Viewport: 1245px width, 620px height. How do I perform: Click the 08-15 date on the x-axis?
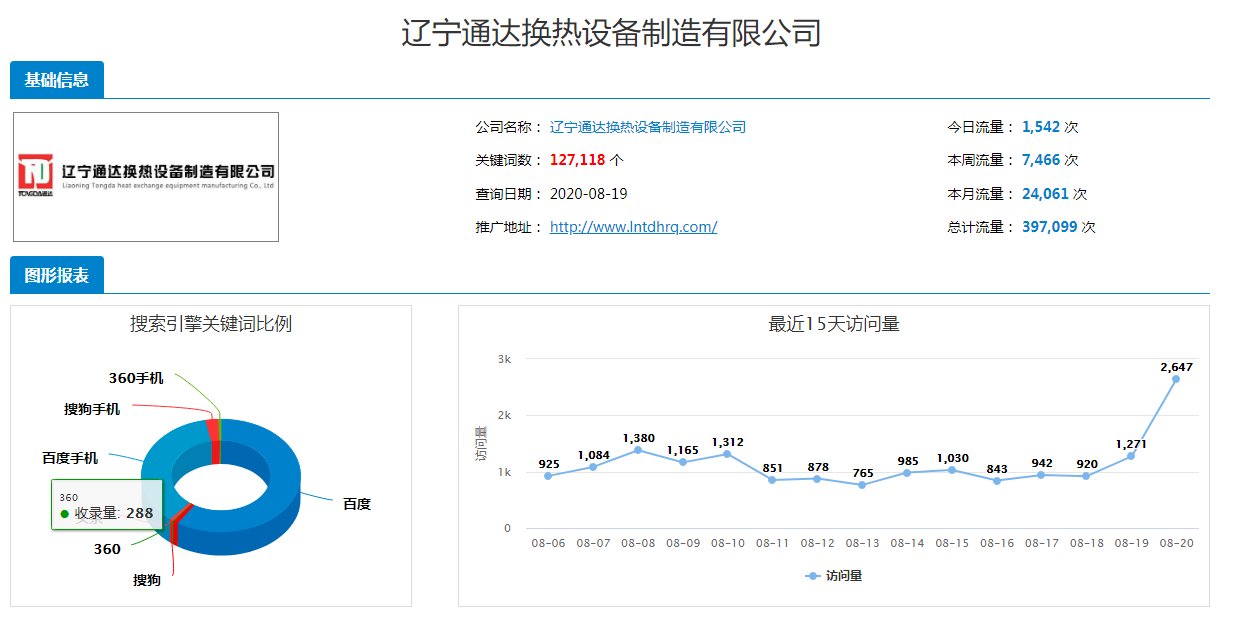[x=952, y=543]
